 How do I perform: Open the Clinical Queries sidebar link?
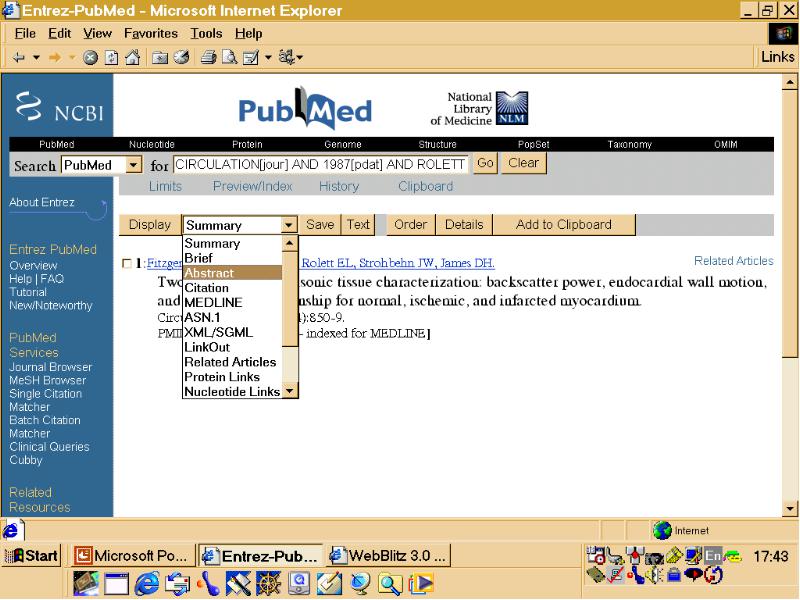[x=49, y=447]
